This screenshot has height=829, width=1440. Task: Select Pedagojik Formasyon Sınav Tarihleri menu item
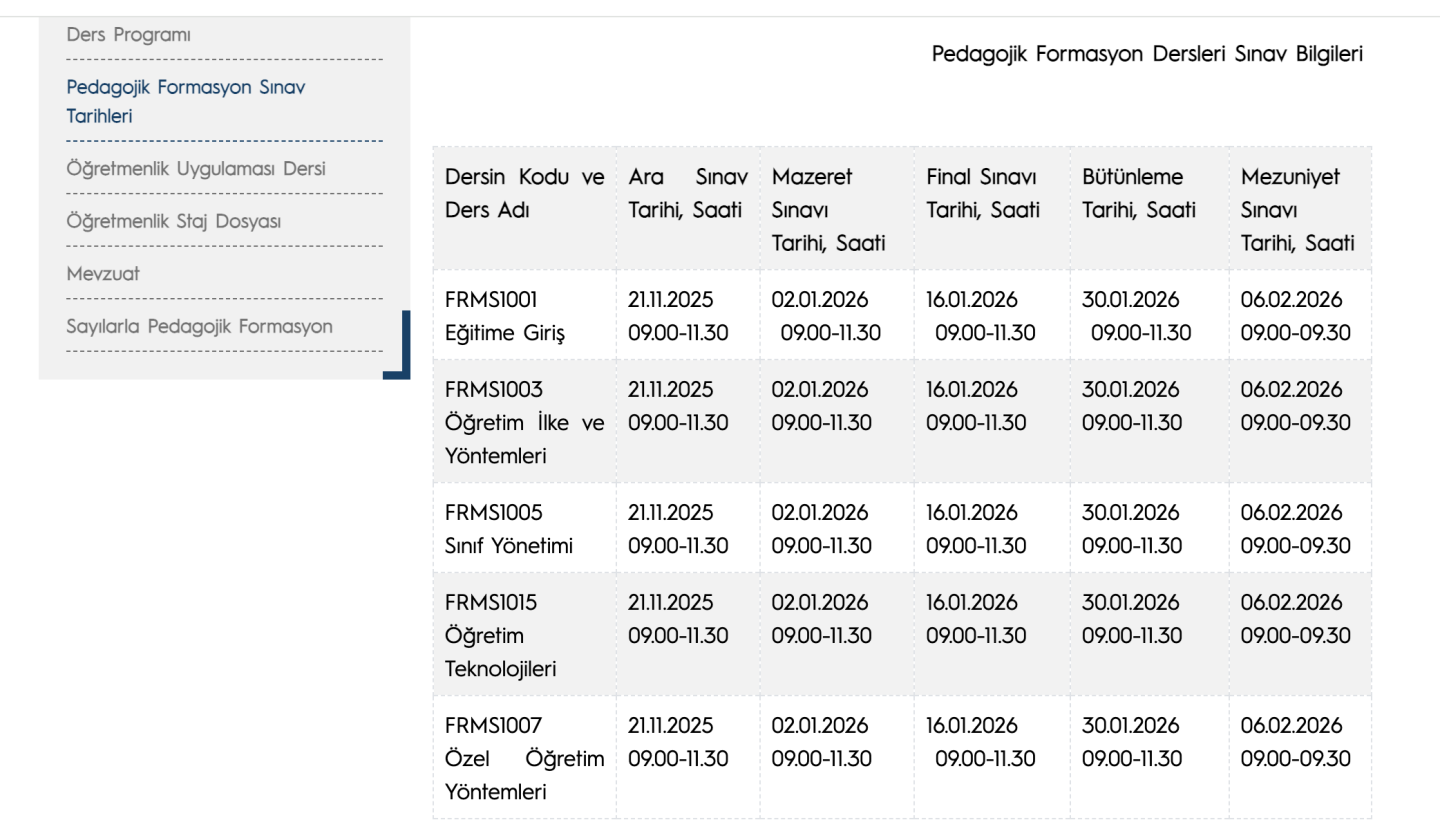(185, 101)
